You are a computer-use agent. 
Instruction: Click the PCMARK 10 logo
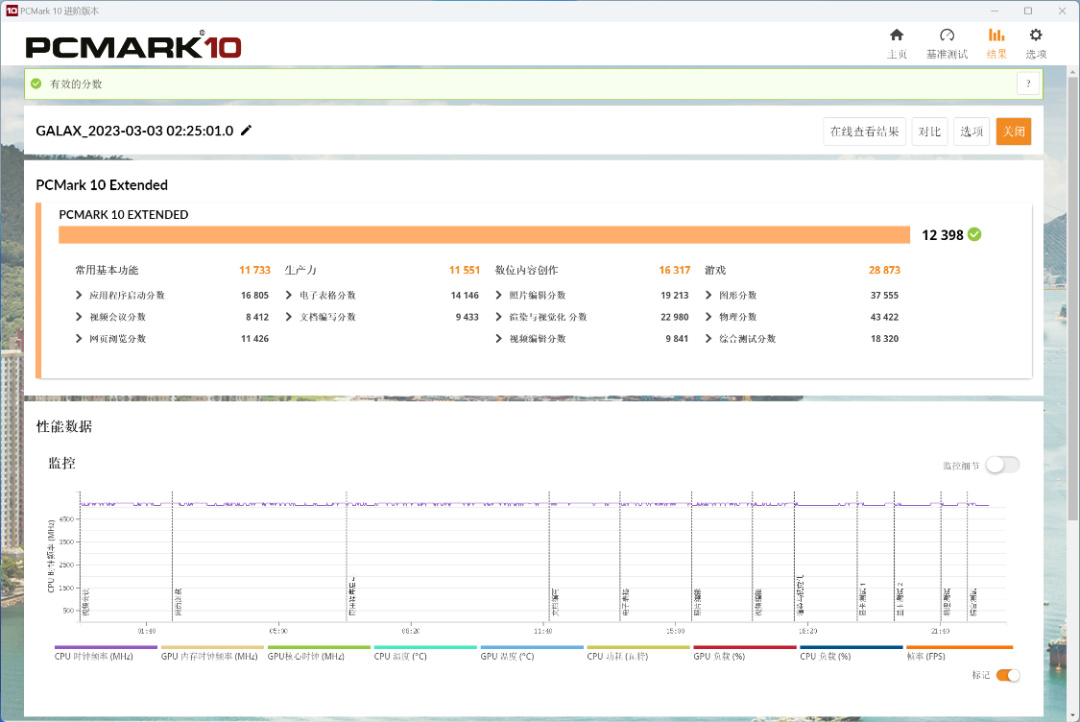134,46
